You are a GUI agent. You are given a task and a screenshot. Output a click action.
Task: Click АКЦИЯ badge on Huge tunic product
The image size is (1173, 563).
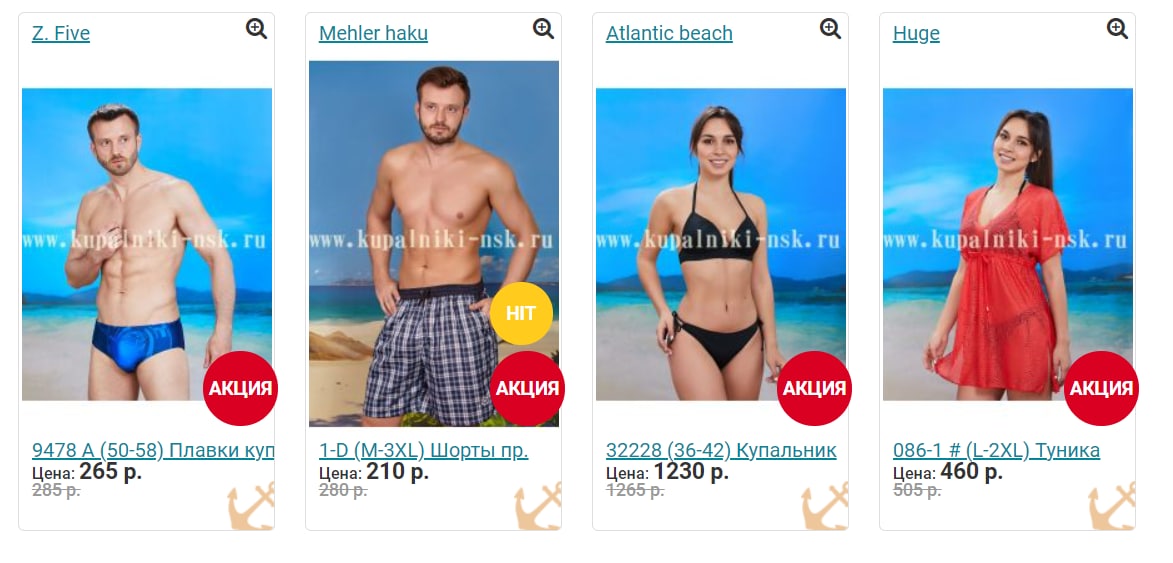[x=1101, y=388]
